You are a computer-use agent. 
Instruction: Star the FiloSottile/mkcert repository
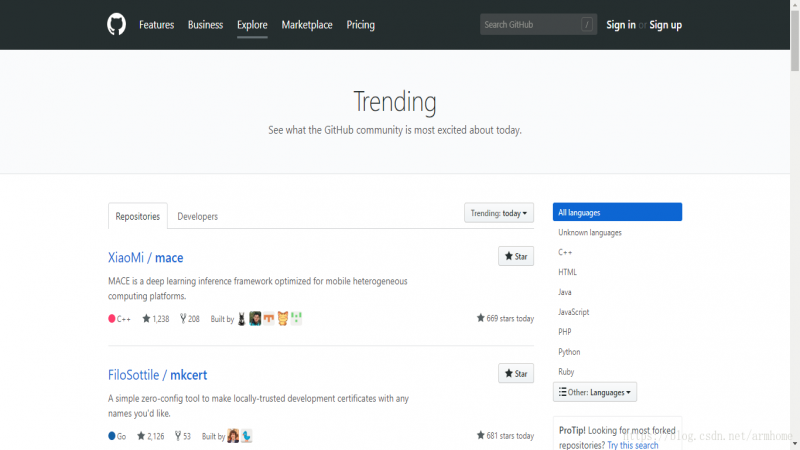pyautogui.click(x=516, y=374)
